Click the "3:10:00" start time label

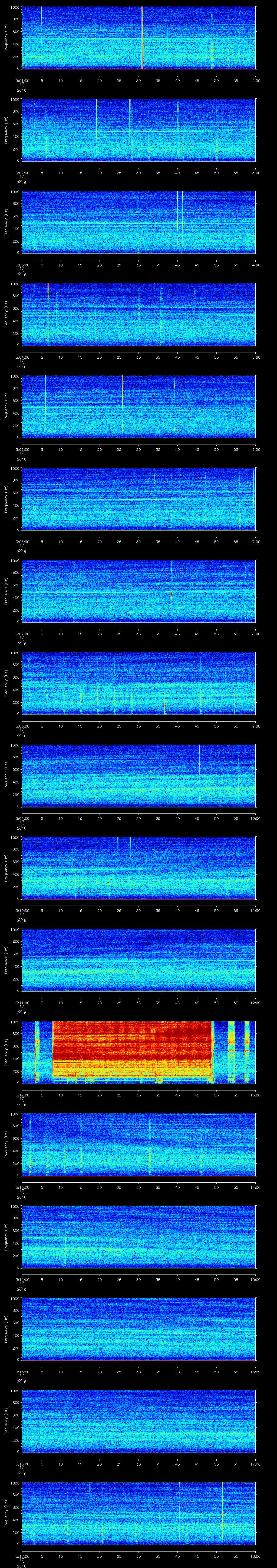pos(22,910)
